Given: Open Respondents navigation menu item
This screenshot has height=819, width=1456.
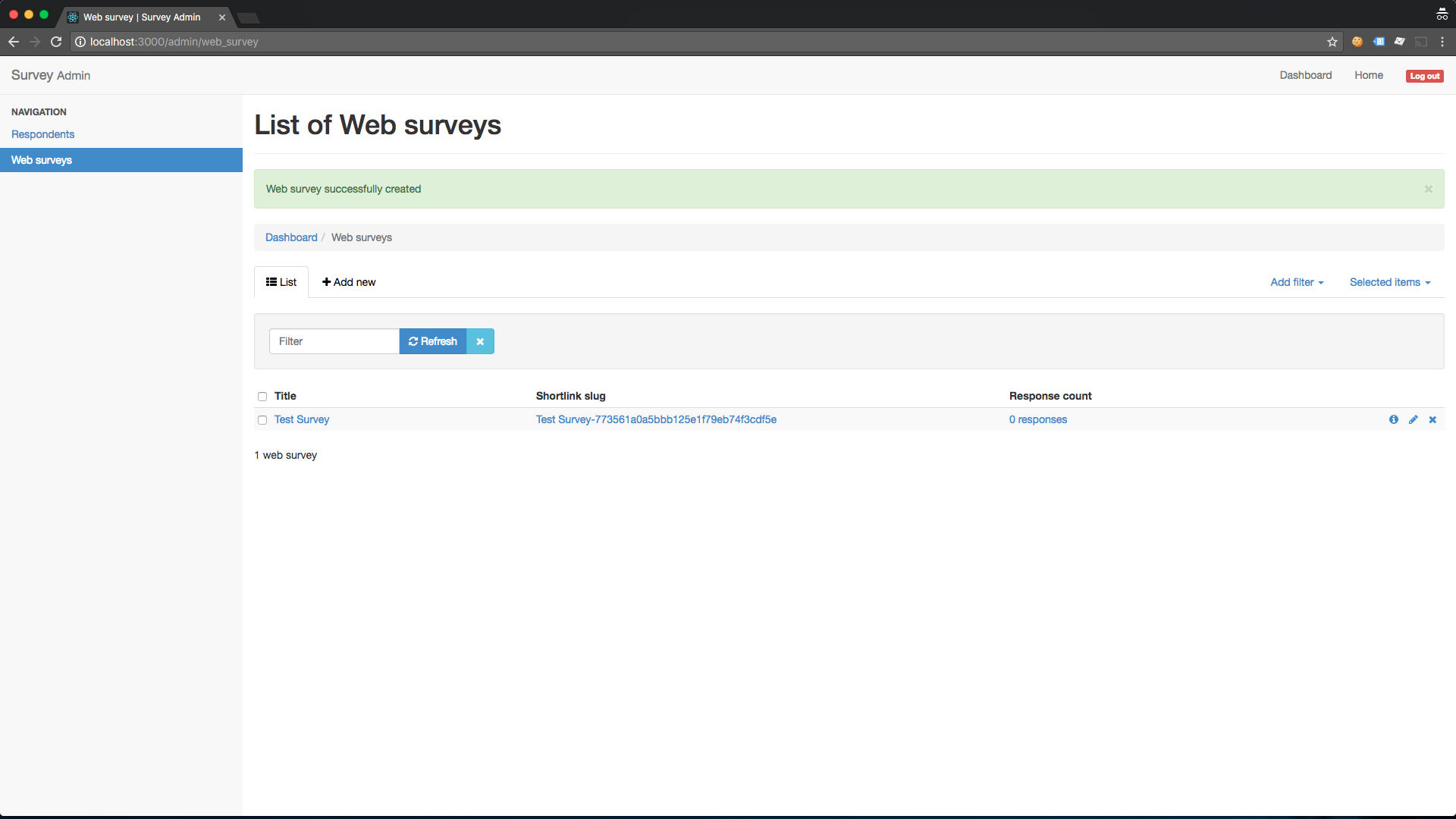Looking at the screenshot, I should [42, 133].
